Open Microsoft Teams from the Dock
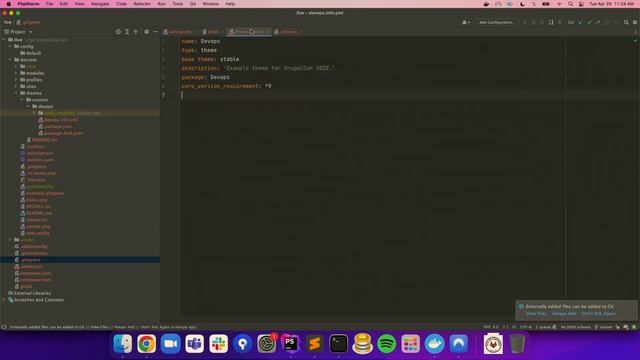 click(x=194, y=344)
